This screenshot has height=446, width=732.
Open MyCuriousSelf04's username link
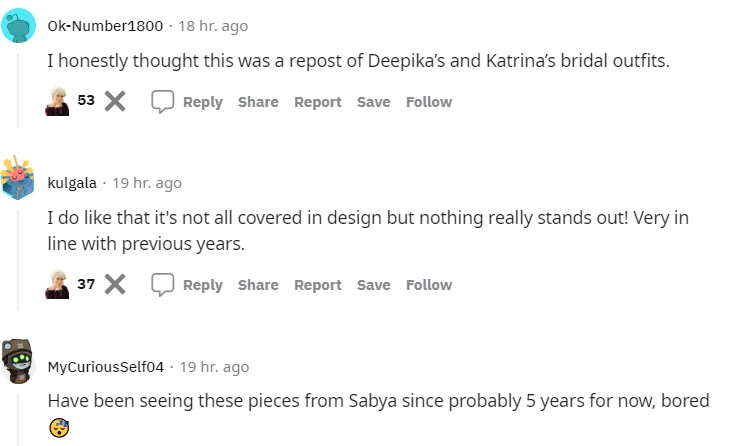click(105, 367)
